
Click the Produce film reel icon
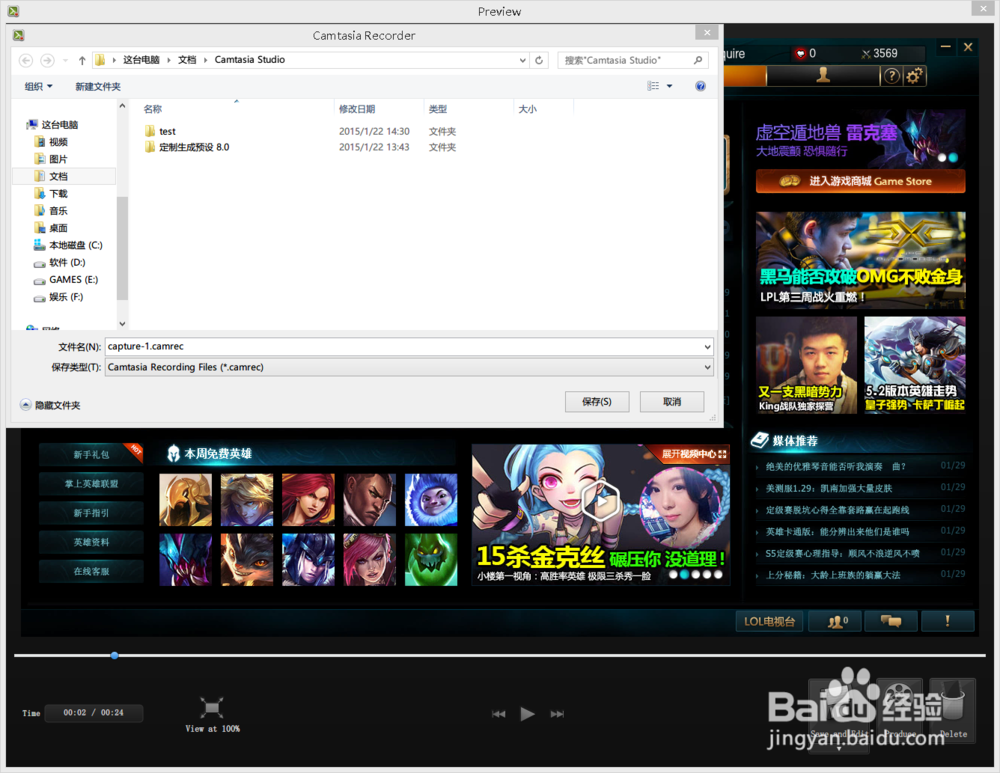901,708
